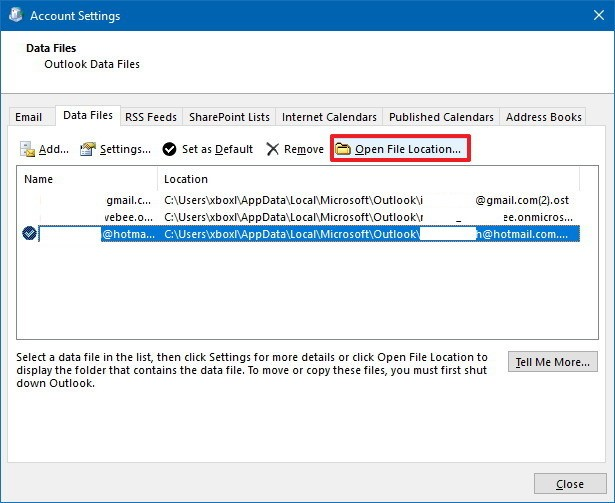This screenshot has height=503, width=615.
Task: Click the Open File Location folder icon
Action: point(343,149)
